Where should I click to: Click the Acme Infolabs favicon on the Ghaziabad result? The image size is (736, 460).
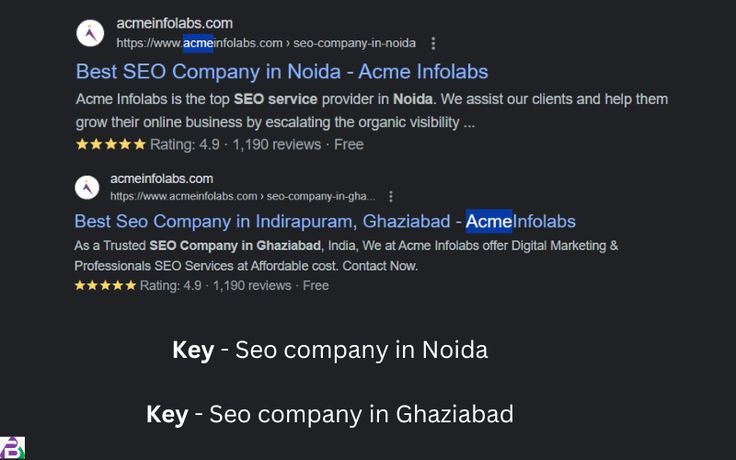click(x=88, y=187)
